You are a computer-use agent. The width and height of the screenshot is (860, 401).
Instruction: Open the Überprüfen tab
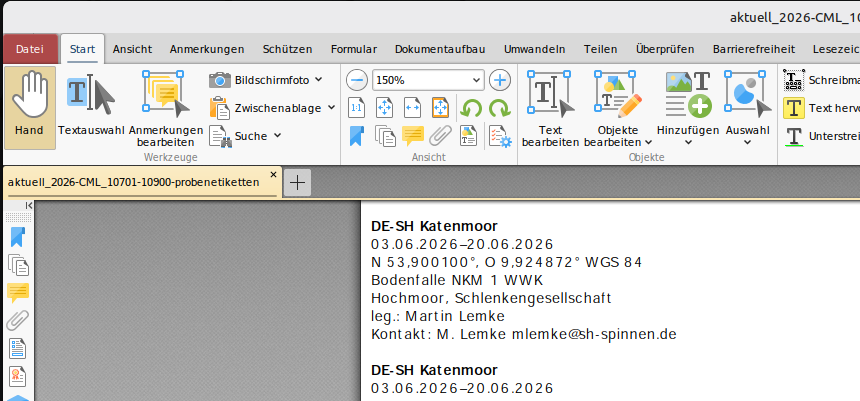pyautogui.click(x=665, y=49)
